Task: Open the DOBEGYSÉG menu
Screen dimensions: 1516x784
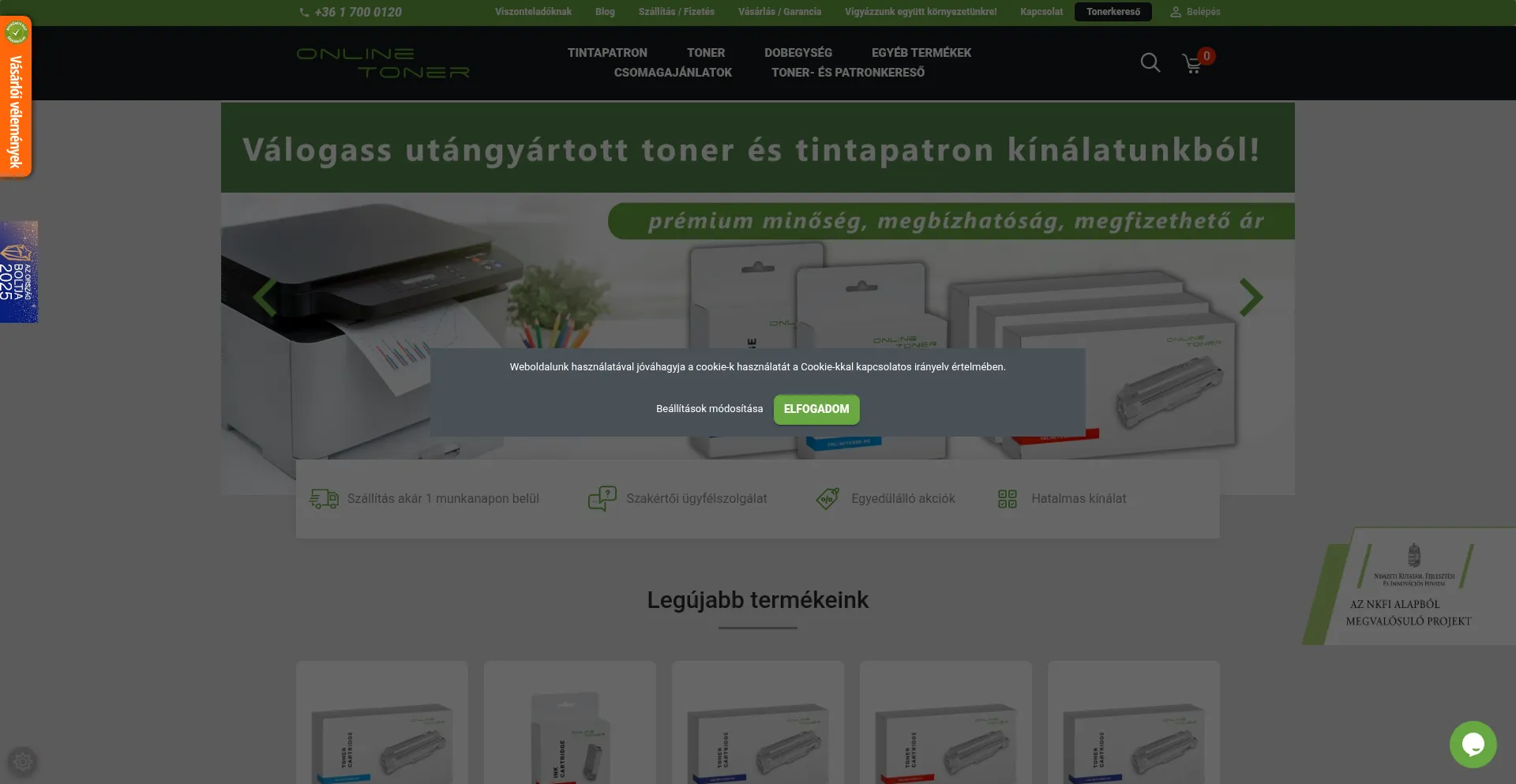Action: click(798, 53)
